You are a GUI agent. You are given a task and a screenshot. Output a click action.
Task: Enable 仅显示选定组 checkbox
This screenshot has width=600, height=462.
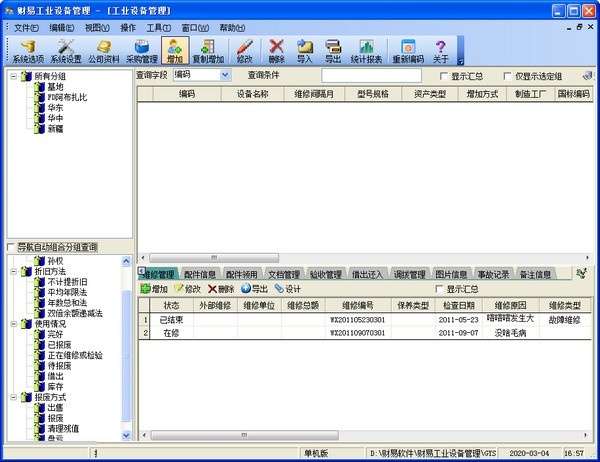point(507,76)
